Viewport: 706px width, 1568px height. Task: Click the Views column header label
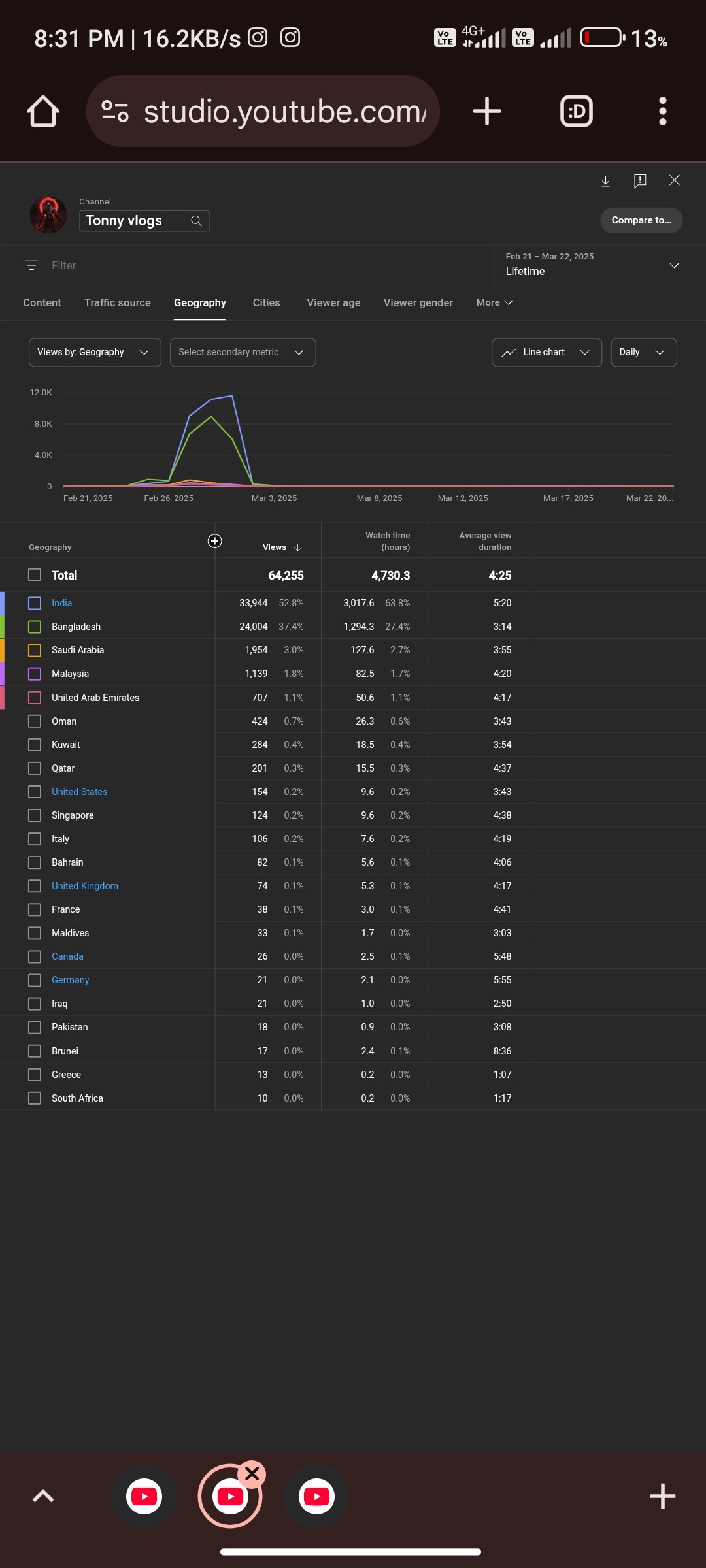click(x=275, y=547)
